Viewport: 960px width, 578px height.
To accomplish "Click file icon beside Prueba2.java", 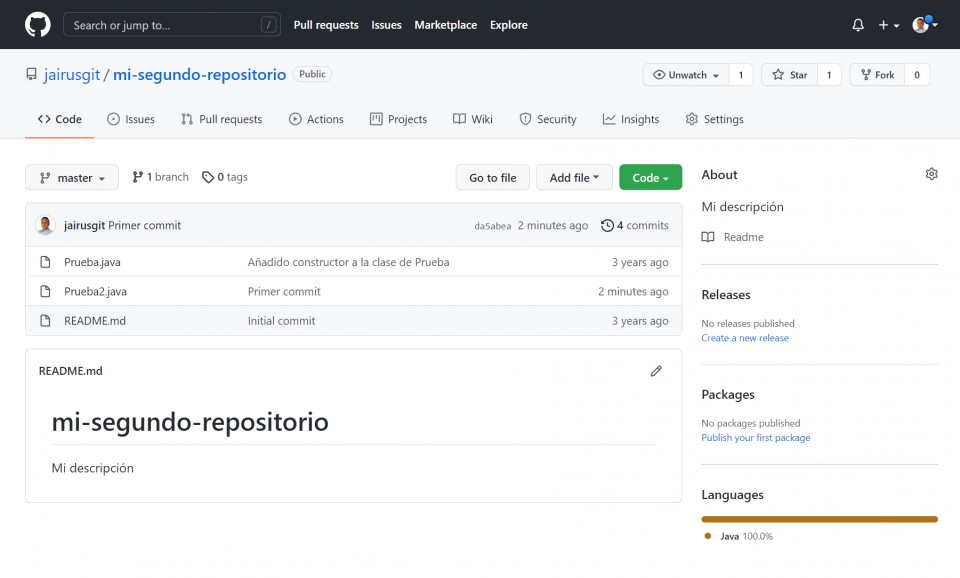I will [x=45, y=291].
